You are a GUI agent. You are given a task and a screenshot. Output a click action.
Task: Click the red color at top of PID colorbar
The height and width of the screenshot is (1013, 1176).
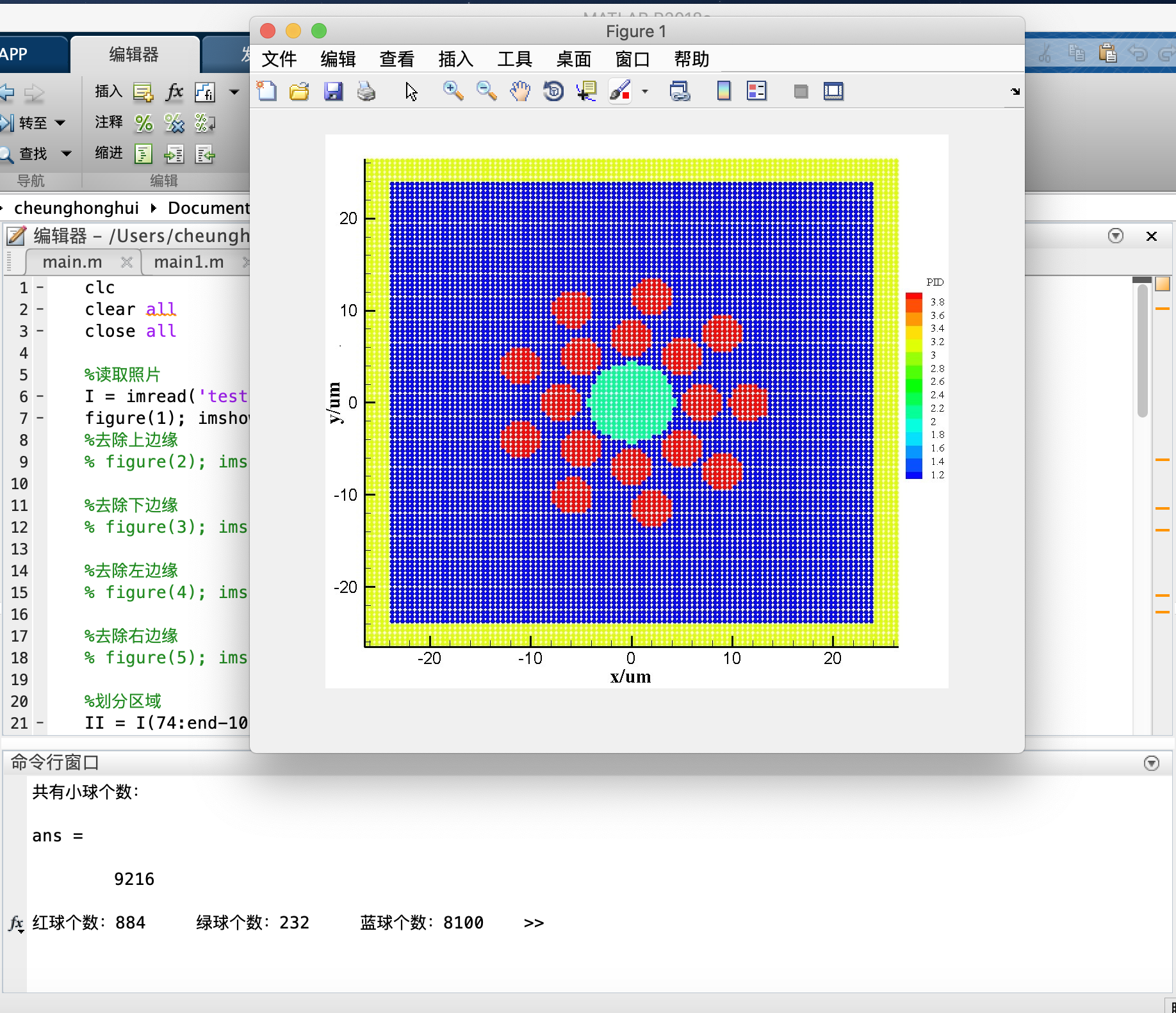[914, 297]
